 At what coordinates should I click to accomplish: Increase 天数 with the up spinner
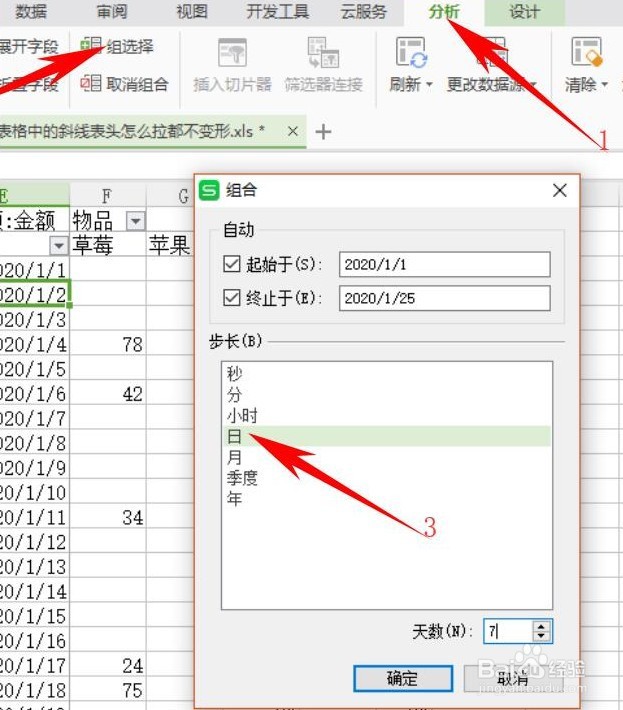coord(542,626)
